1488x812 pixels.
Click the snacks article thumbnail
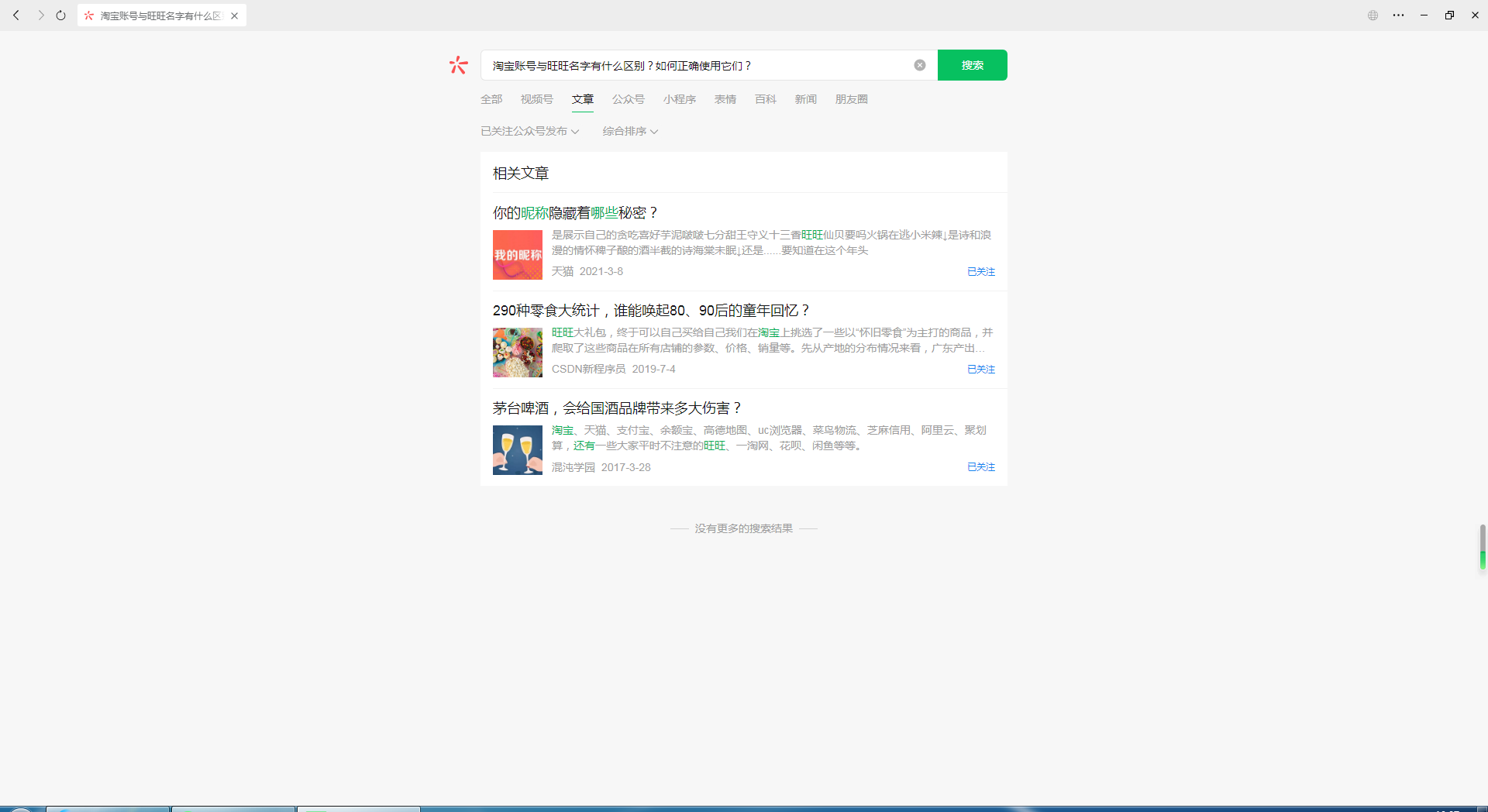[518, 353]
